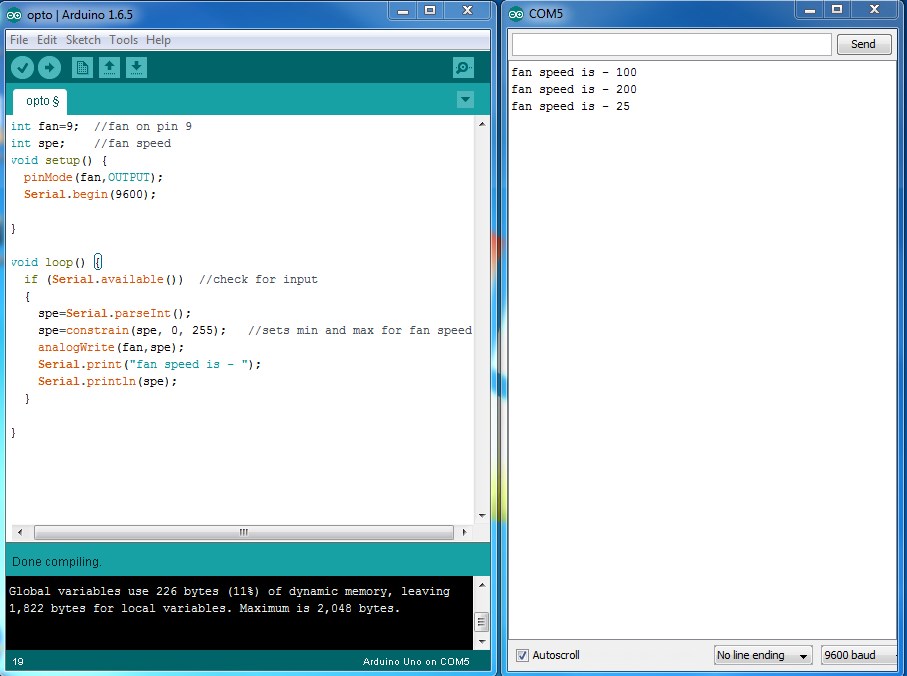
Task: Click the 'void loop()' line
Action: (x=57, y=262)
